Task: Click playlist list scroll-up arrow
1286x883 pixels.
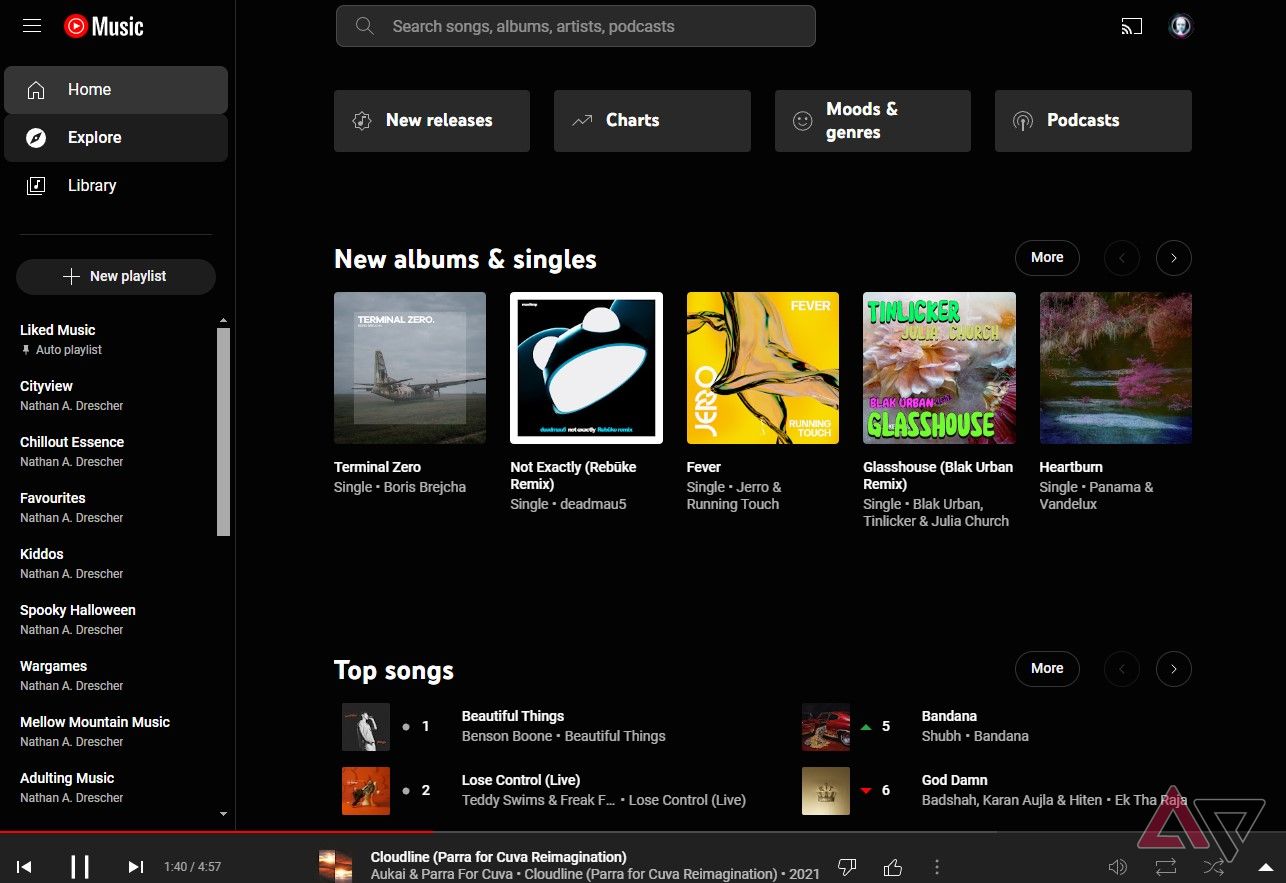Action: pos(224,321)
